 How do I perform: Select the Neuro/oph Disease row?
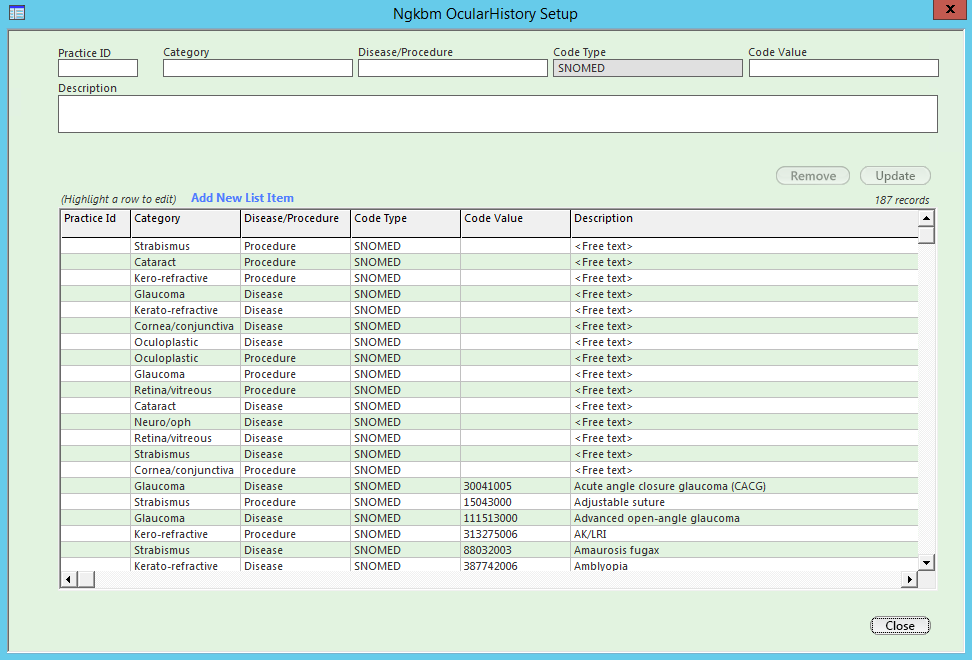[489, 422]
